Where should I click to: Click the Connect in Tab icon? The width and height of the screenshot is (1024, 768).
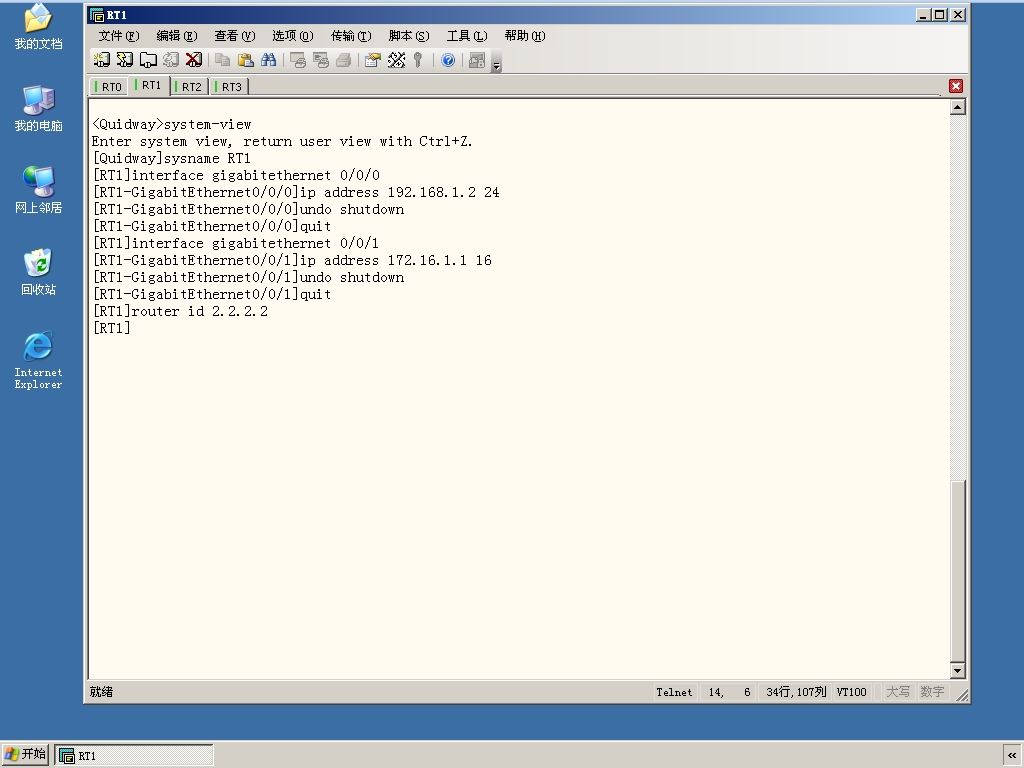coord(148,60)
